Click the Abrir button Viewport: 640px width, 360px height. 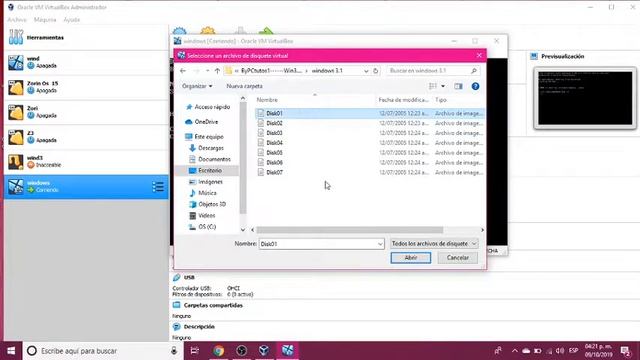[x=411, y=258]
